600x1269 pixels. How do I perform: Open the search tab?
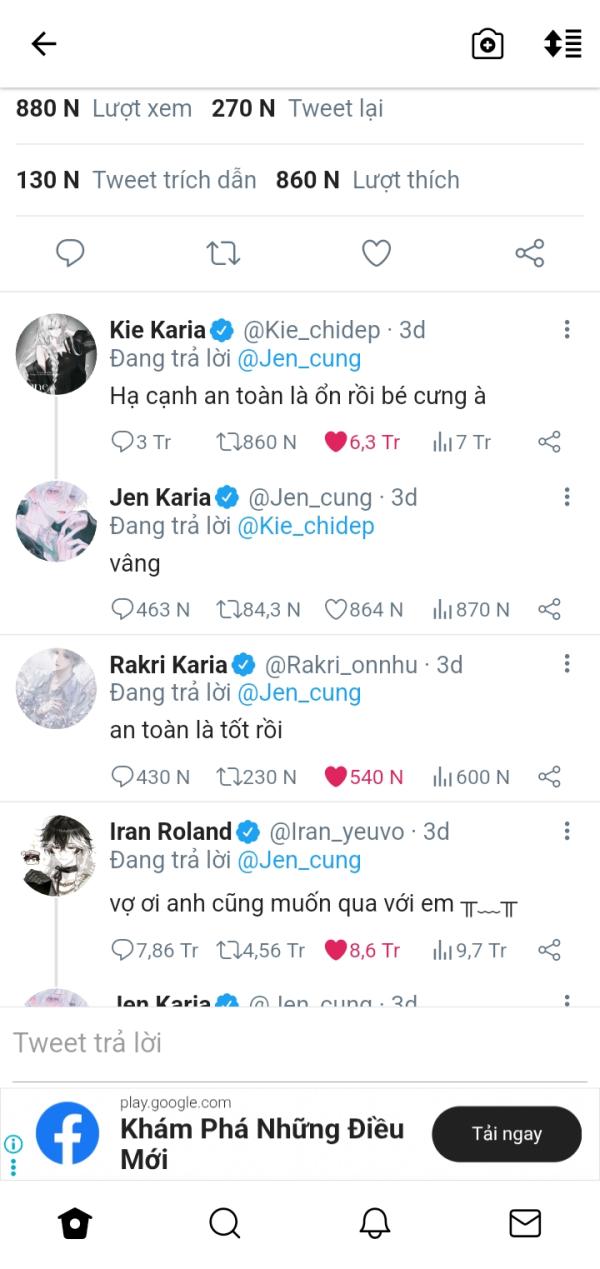tap(225, 1222)
